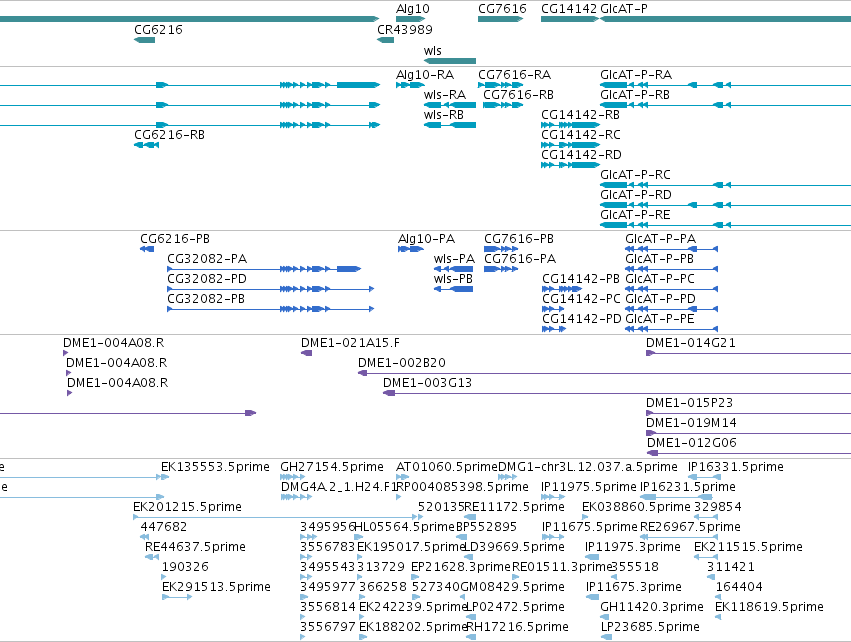Click the DME1-019M14 clone label

(x=691, y=423)
